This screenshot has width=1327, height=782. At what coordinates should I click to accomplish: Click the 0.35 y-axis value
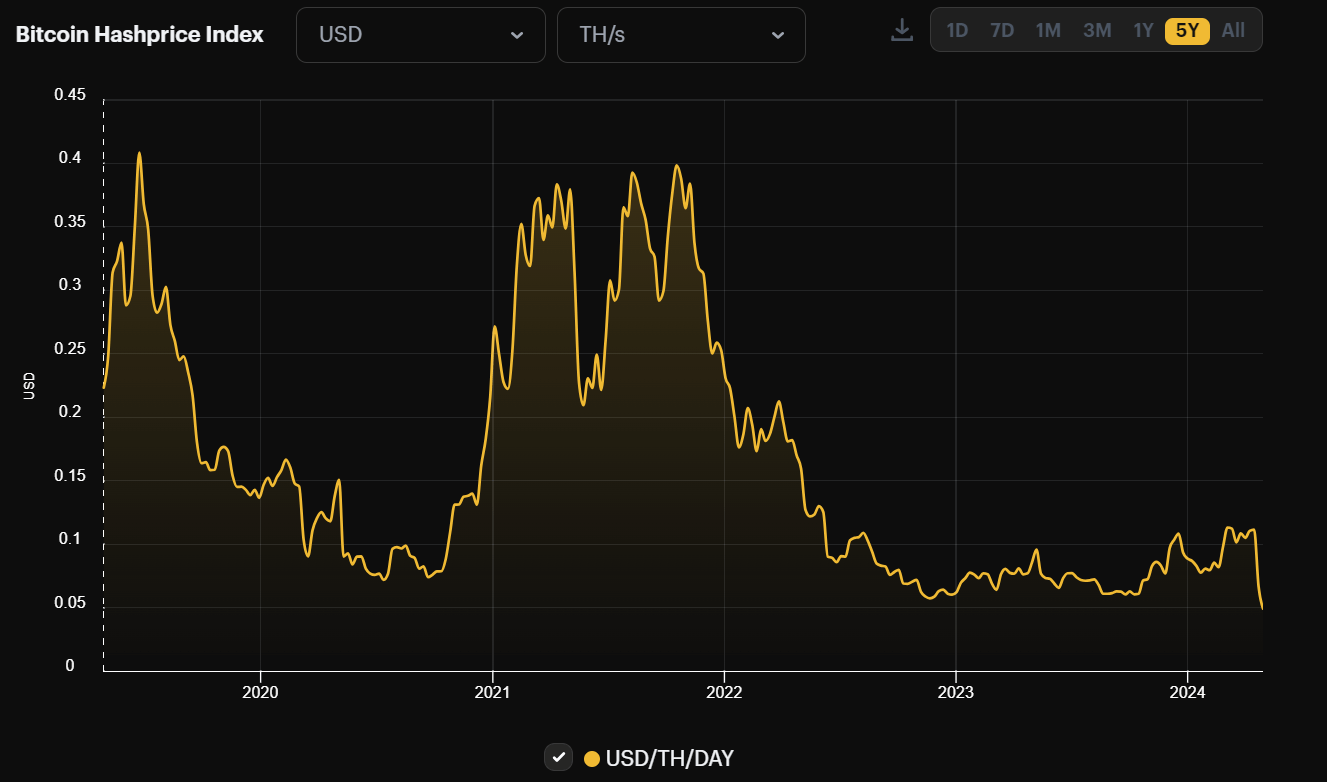coord(70,222)
